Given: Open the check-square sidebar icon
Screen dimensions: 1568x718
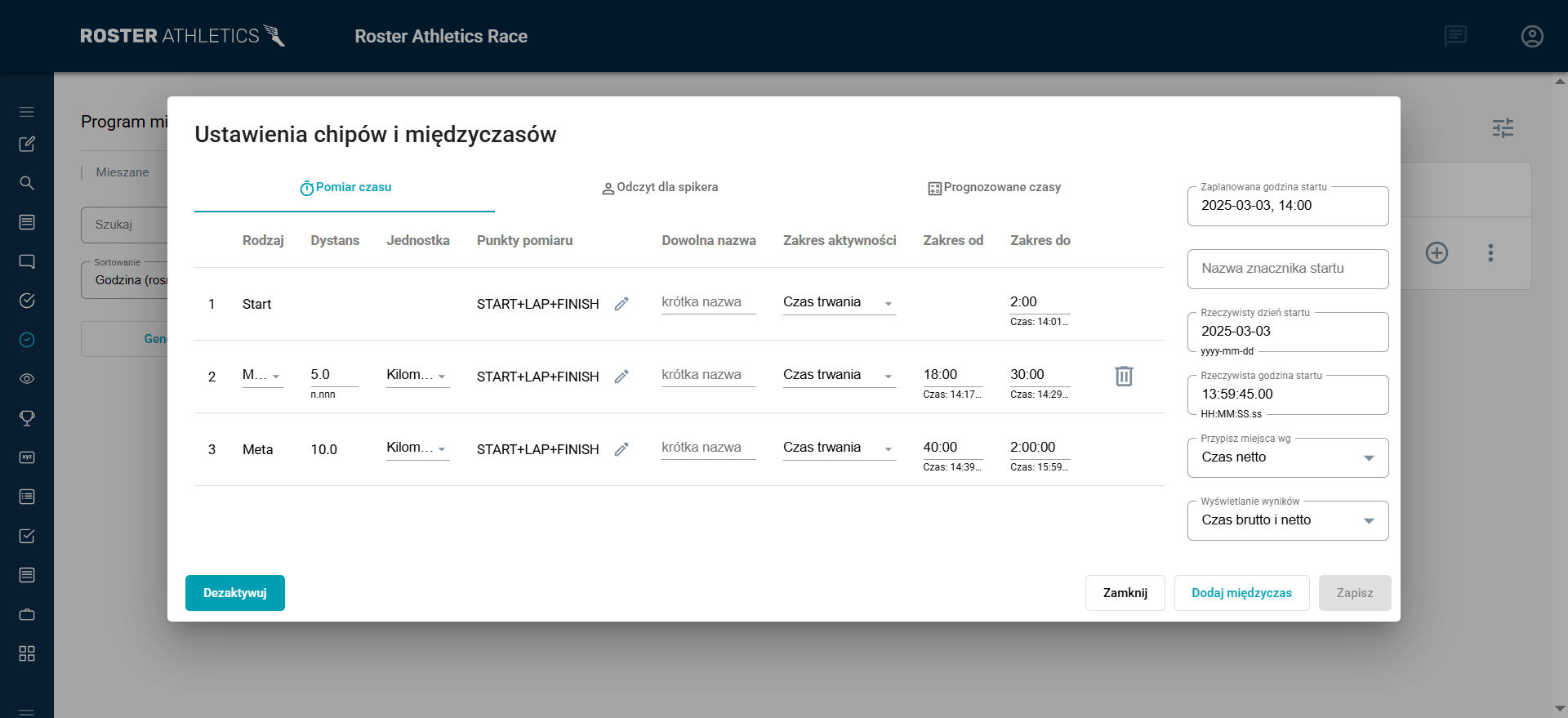Looking at the screenshot, I should tap(27, 536).
